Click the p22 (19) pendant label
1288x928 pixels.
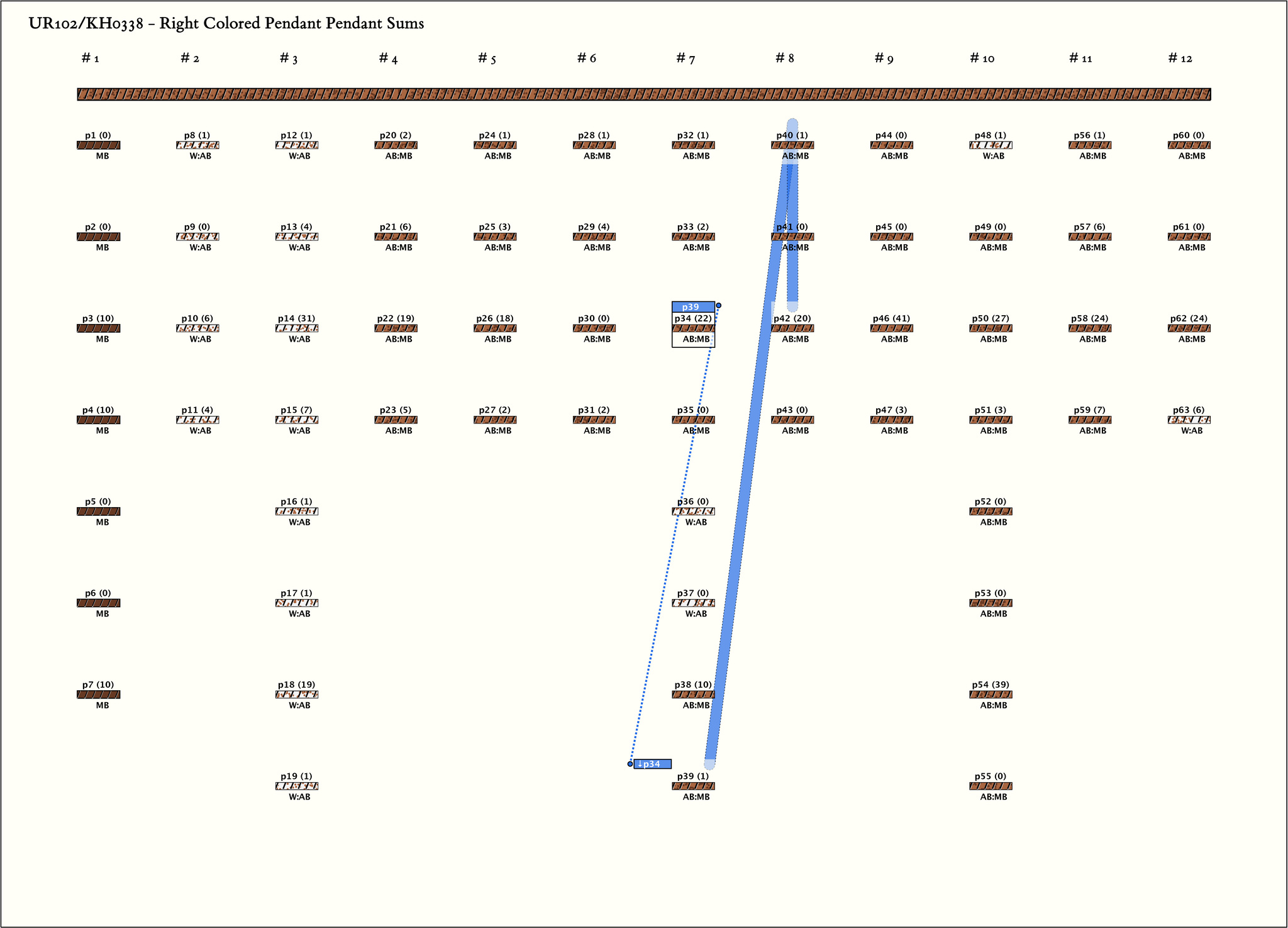pos(396,318)
